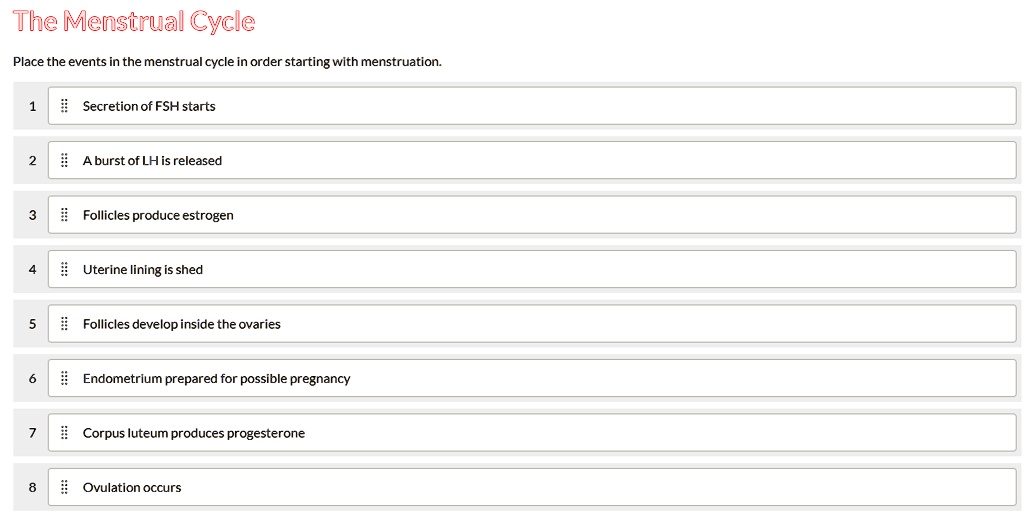Click the drag handle of Uterine lining is shed

[64, 269]
